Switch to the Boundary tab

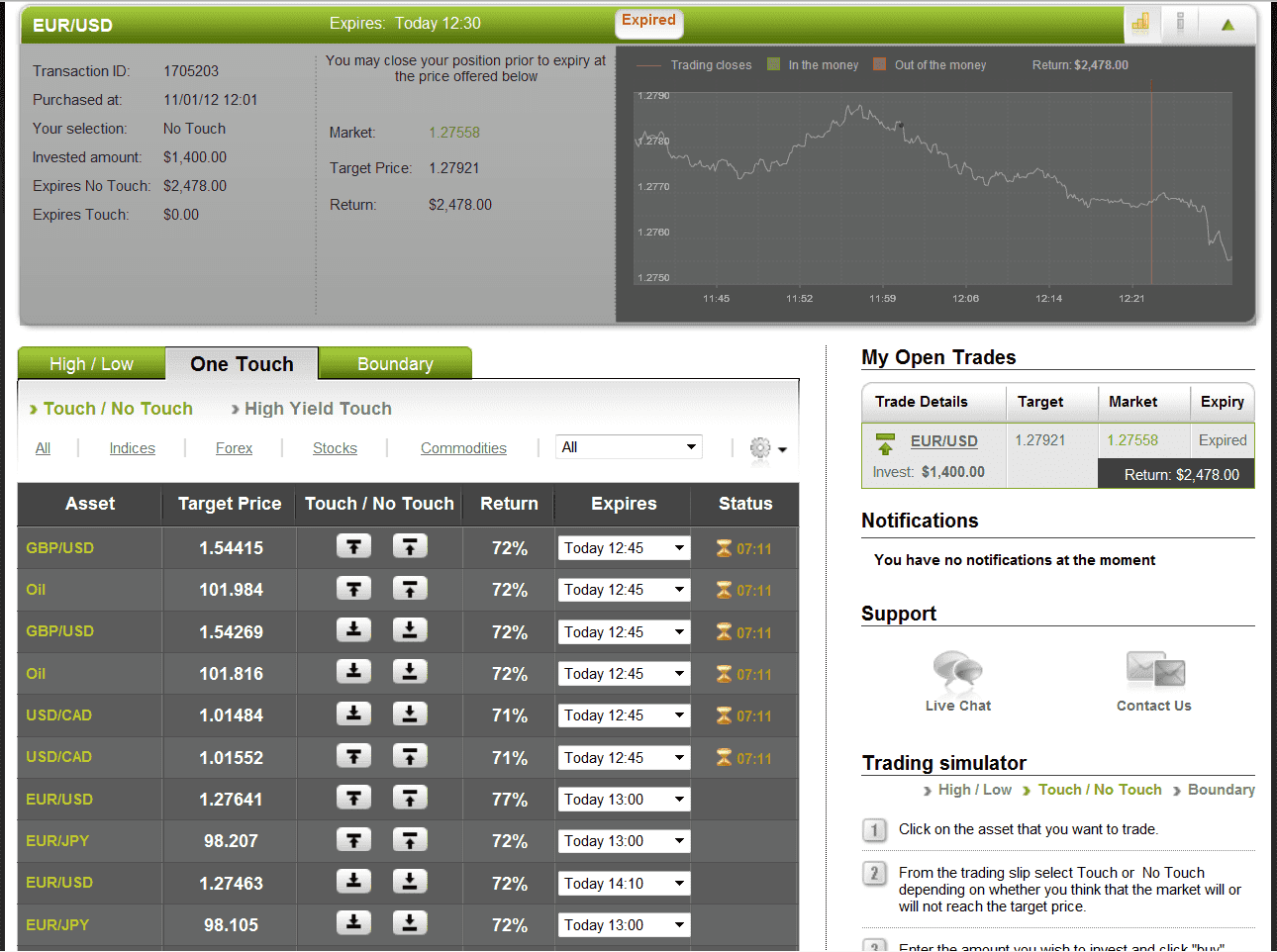coord(395,363)
